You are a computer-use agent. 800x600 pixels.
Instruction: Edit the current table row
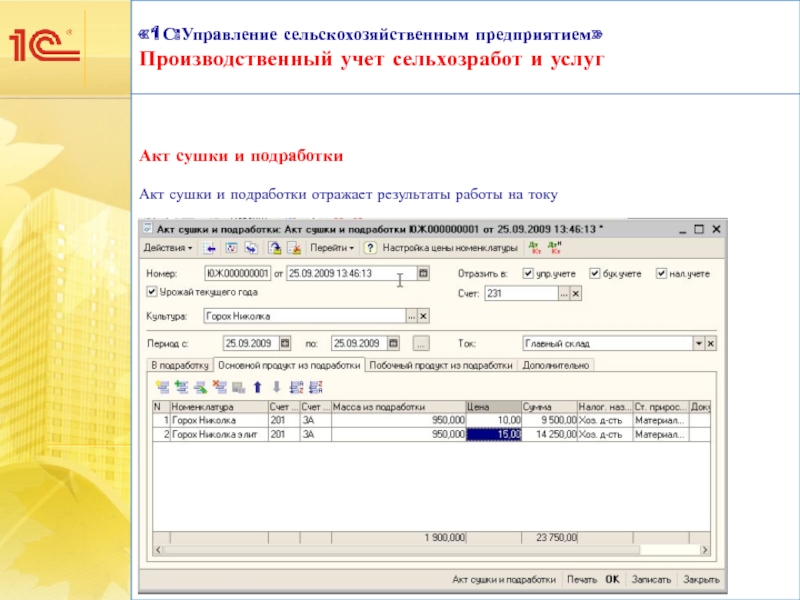coord(201,387)
